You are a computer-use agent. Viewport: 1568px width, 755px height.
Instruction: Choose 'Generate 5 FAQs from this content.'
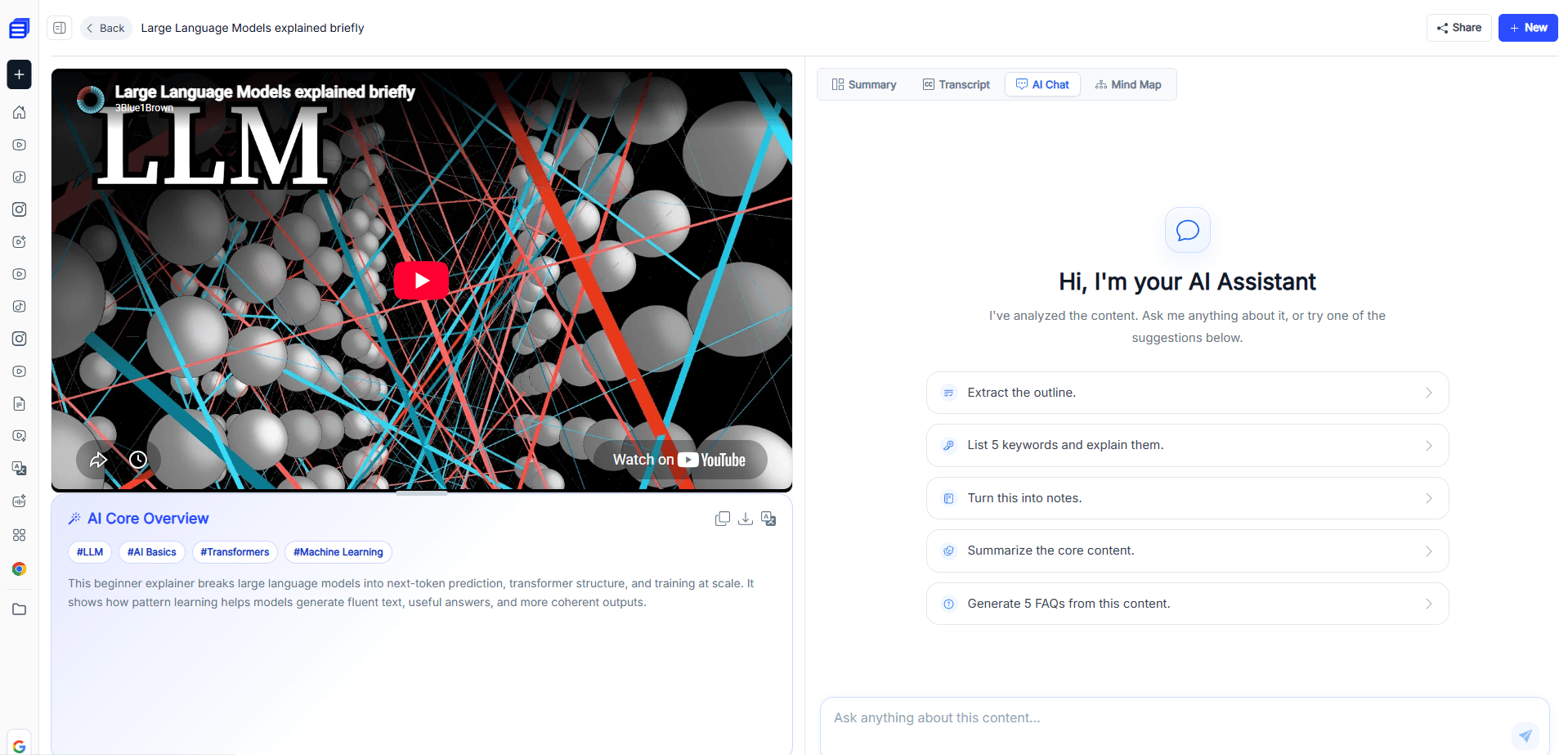(1187, 604)
